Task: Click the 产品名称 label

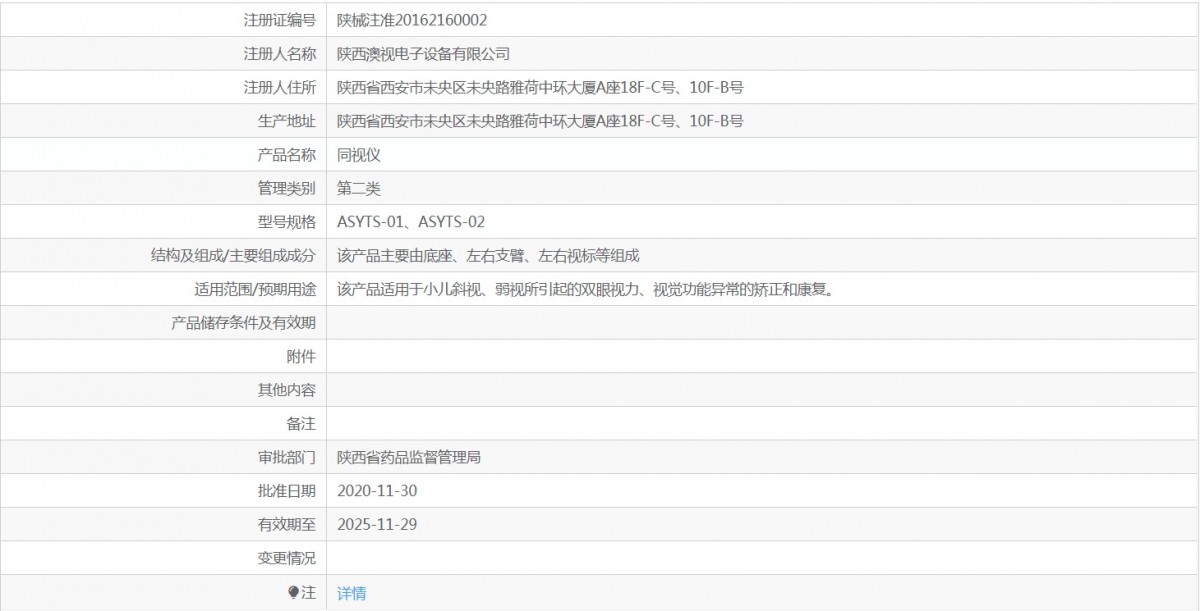Action: pos(286,154)
